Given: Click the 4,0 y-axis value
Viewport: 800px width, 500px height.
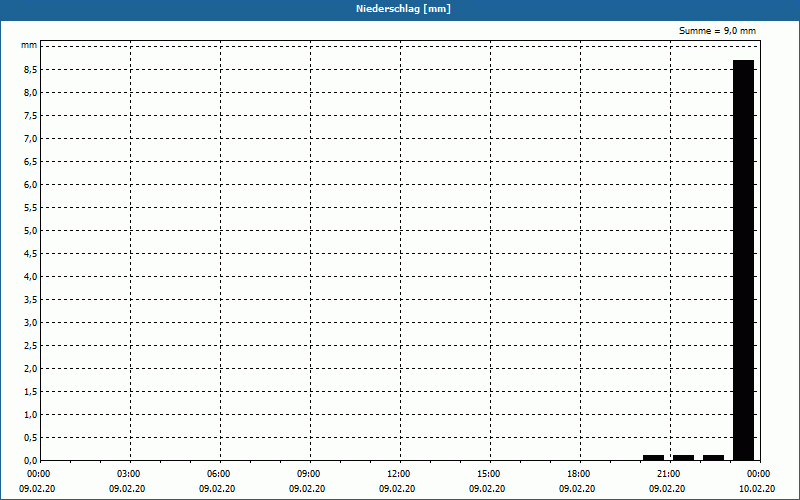Looking at the screenshot, I should (x=31, y=276).
